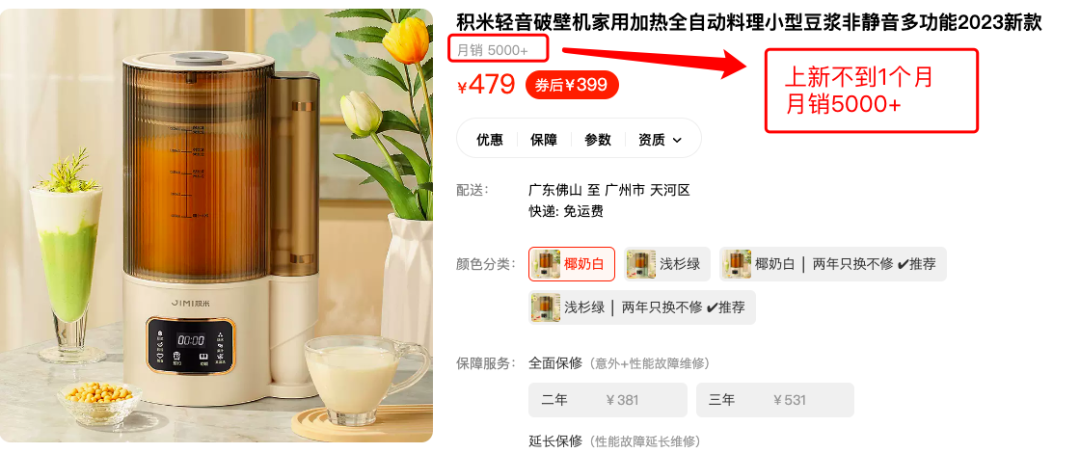Open the 优惠 tab

tap(490, 140)
